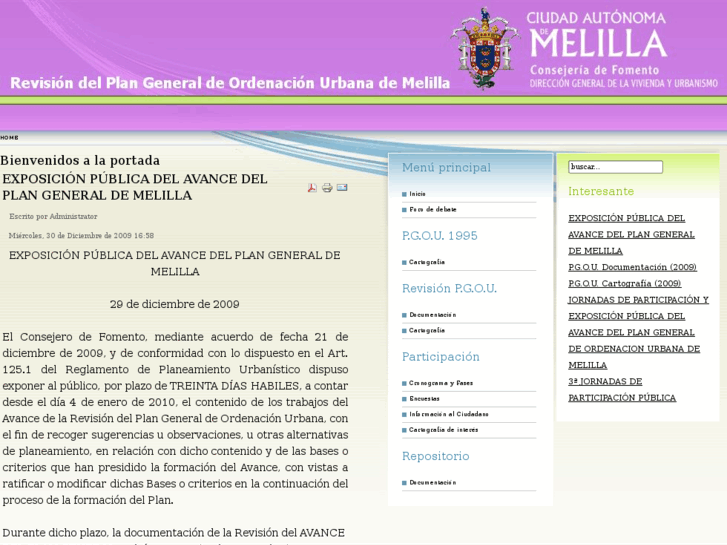Viewport: 727px width, 545px height.
Task: Click the Participación section heading
Action: [440, 357]
